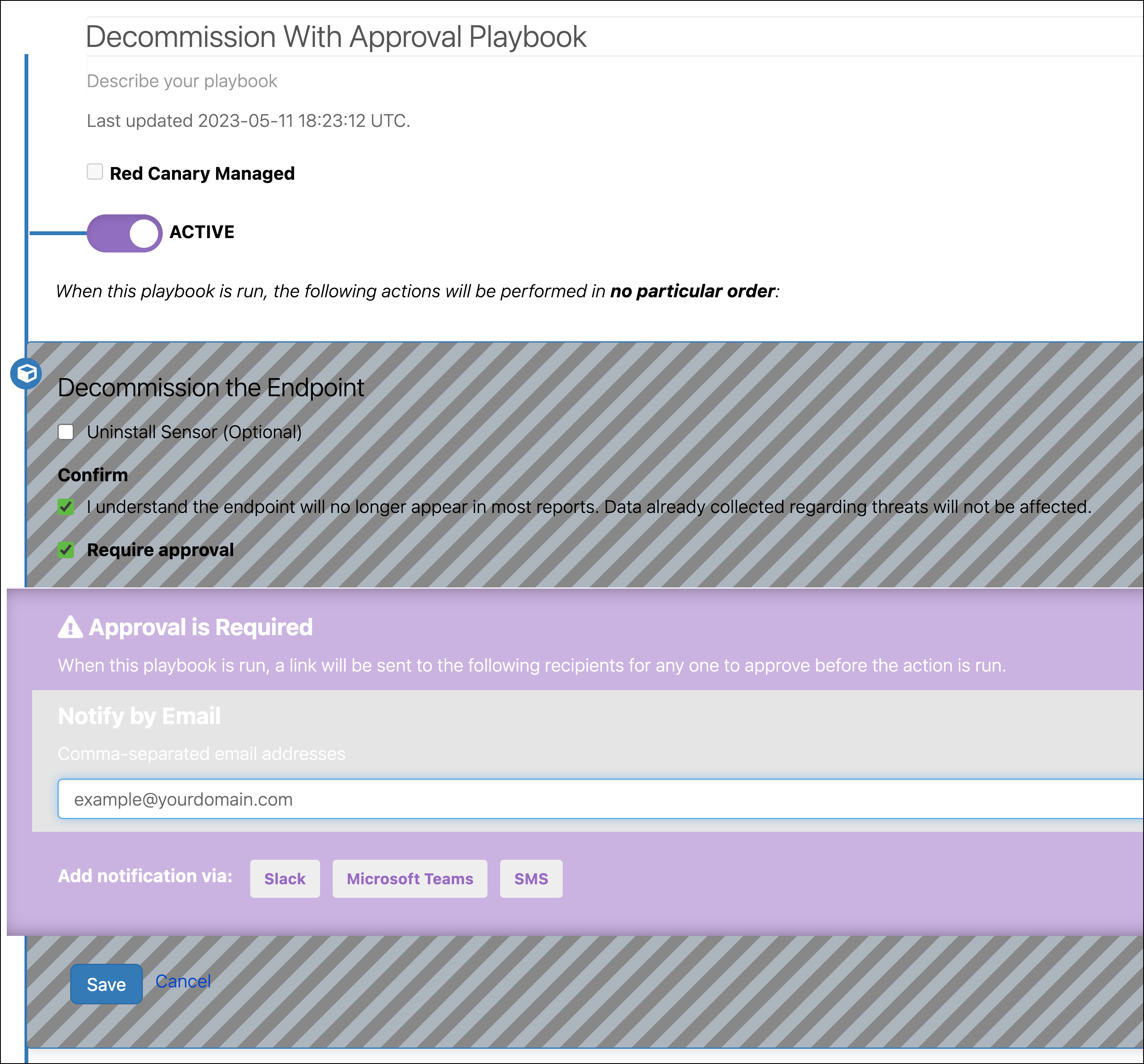Save the playbook
The width and height of the screenshot is (1144, 1064).
click(x=106, y=984)
